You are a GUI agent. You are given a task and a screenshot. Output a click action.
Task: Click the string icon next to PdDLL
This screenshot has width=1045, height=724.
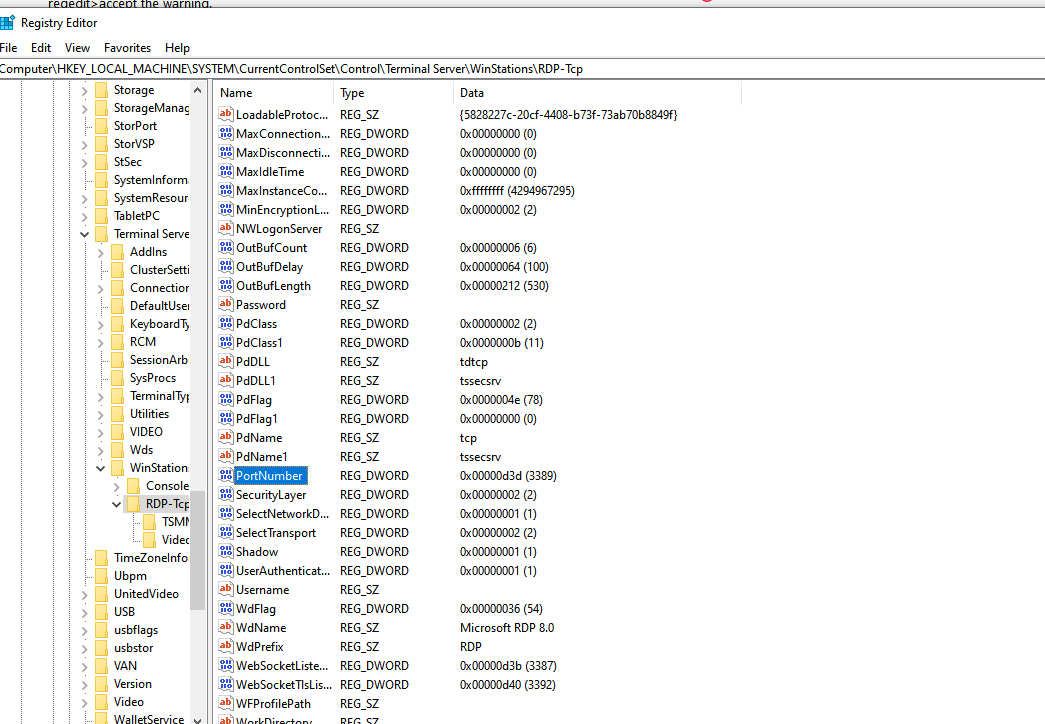coord(225,361)
